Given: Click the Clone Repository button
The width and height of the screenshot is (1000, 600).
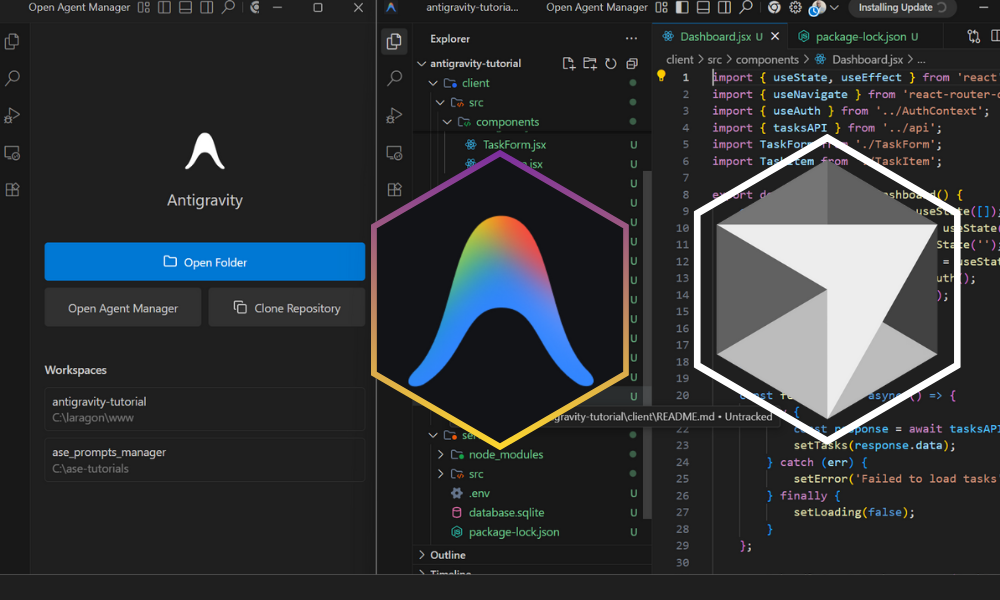Looking at the screenshot, I should click(x=287, y=308).
